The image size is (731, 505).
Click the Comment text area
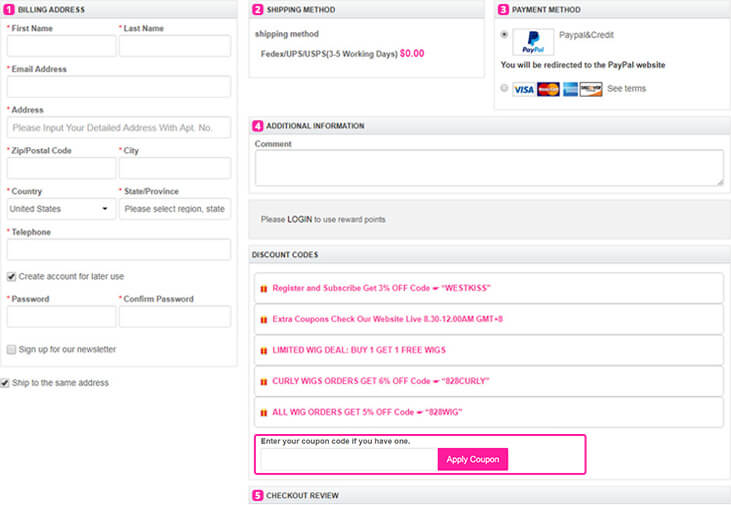pyautogui.click(x=489, y=168)
